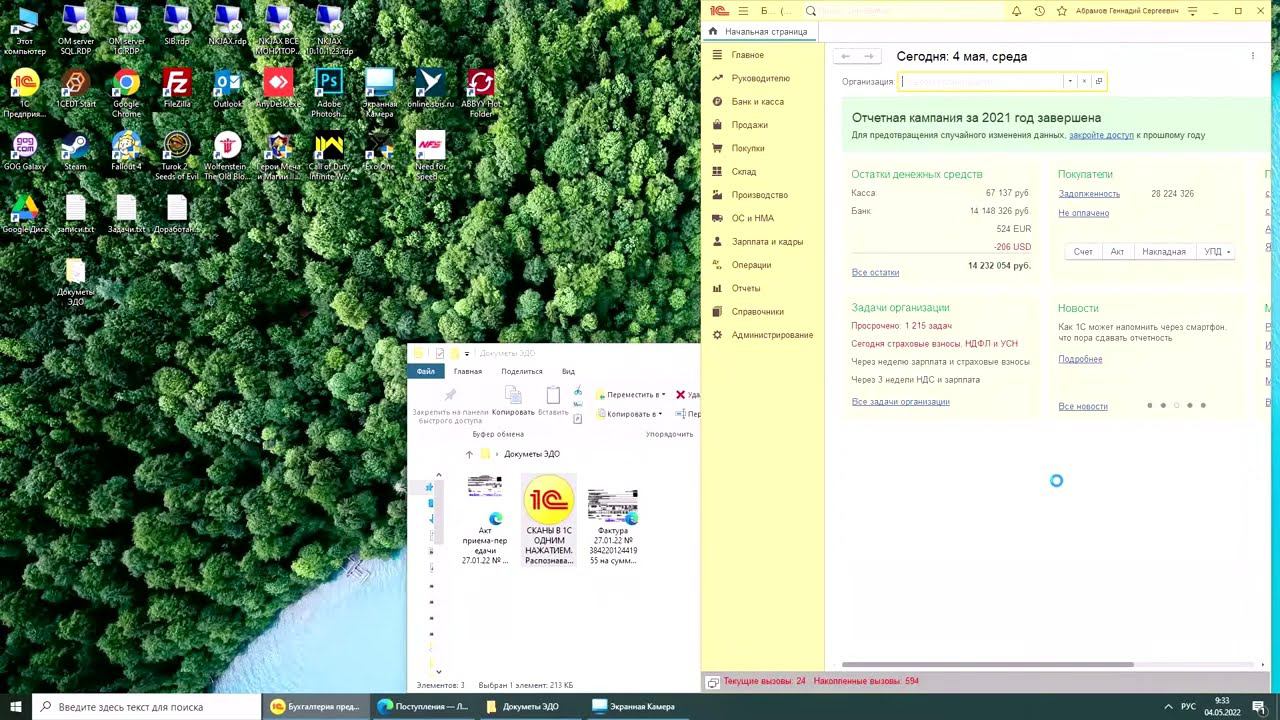Open the Подробнее news link
The width and height of the screenshot is (1280, 720).
click(1081, 359)
